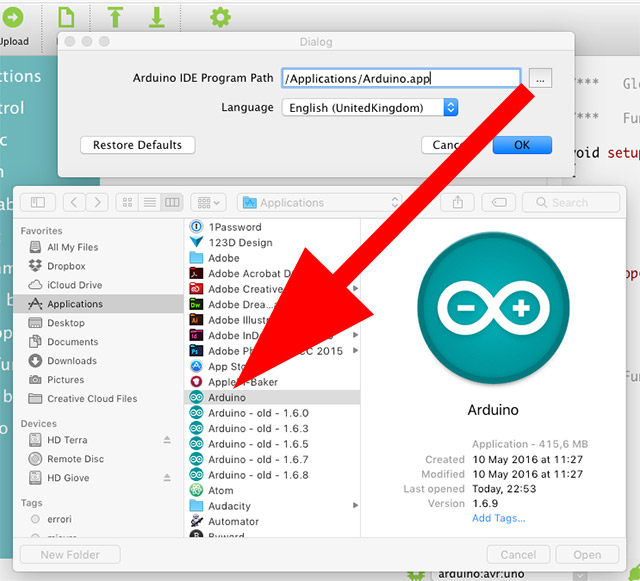
Task: Go to Dropbox in sidebar
Action: (66, 266)
